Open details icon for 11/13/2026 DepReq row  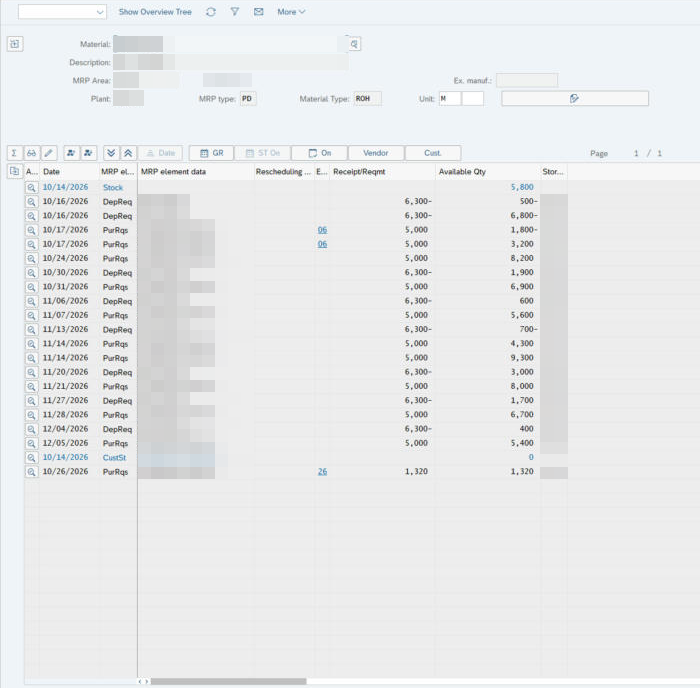31,329
